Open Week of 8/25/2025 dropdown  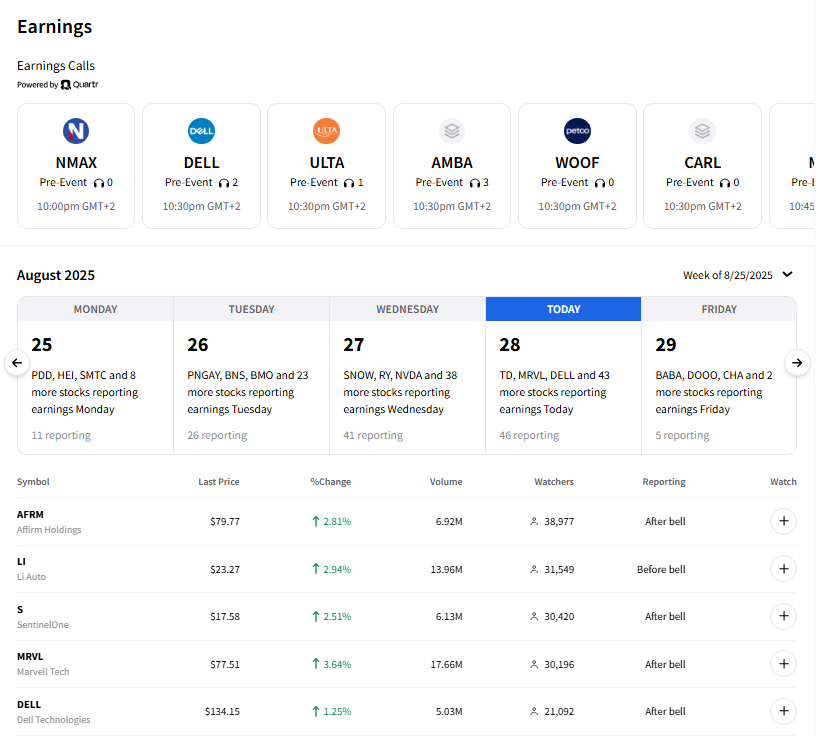[738, 275]
